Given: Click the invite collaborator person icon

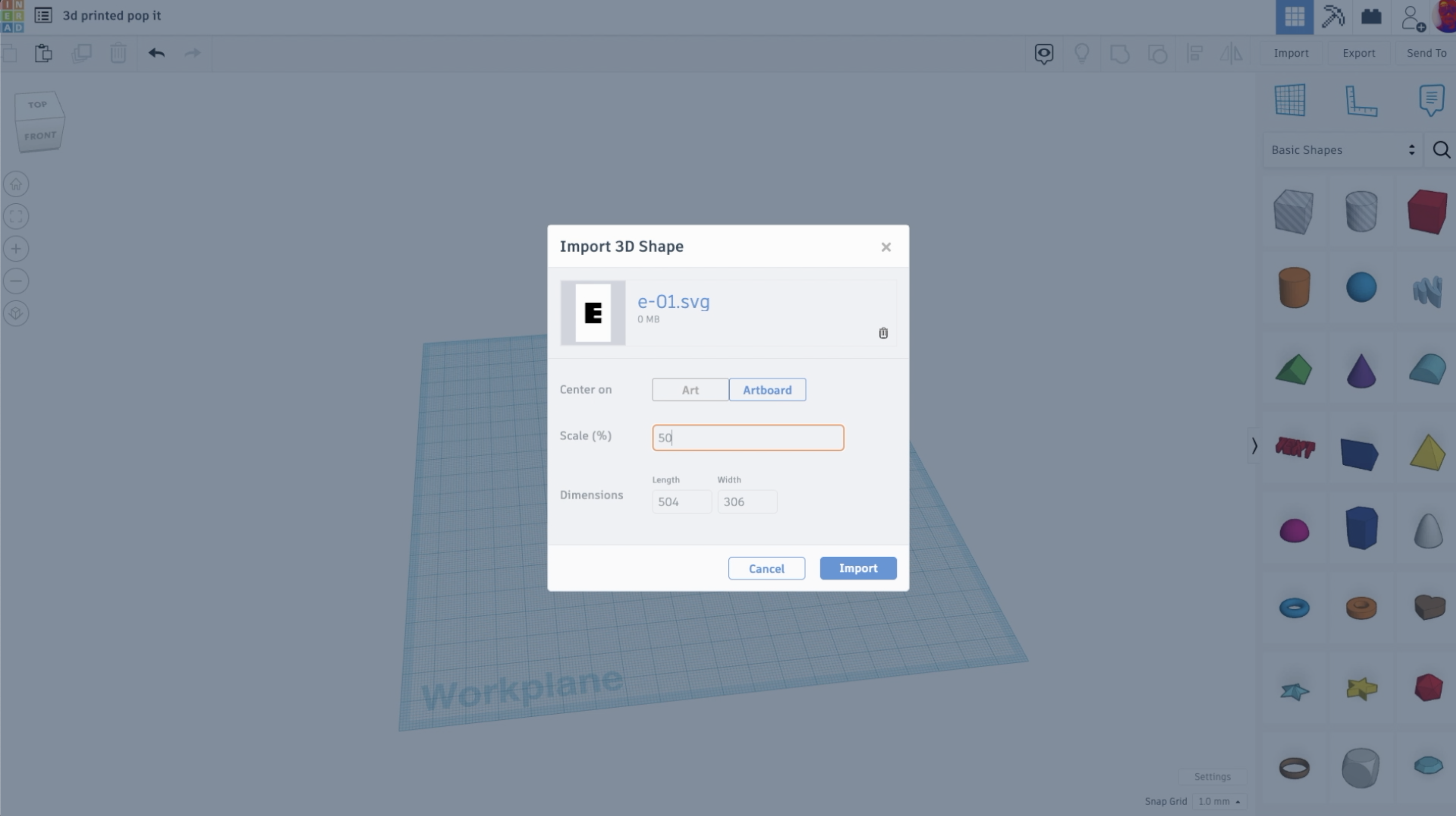Looking at the screenshot, I should [1413, 18].
